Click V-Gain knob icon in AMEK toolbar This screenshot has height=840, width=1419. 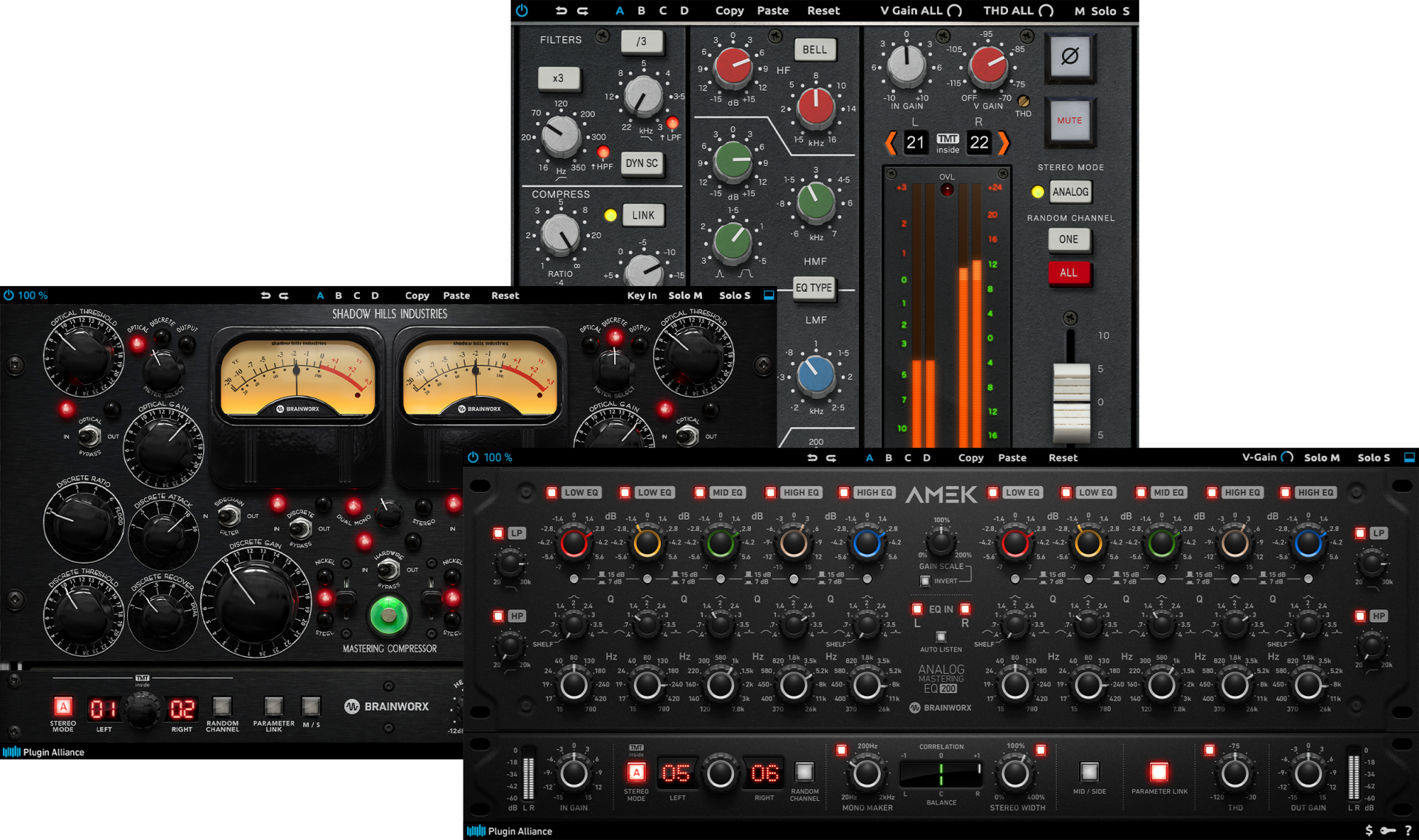1287,457
